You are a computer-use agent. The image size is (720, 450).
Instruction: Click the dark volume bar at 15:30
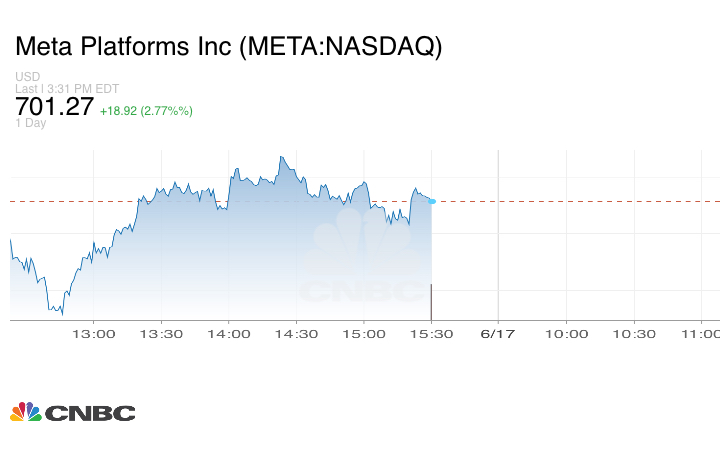click(x=431, y=302)
